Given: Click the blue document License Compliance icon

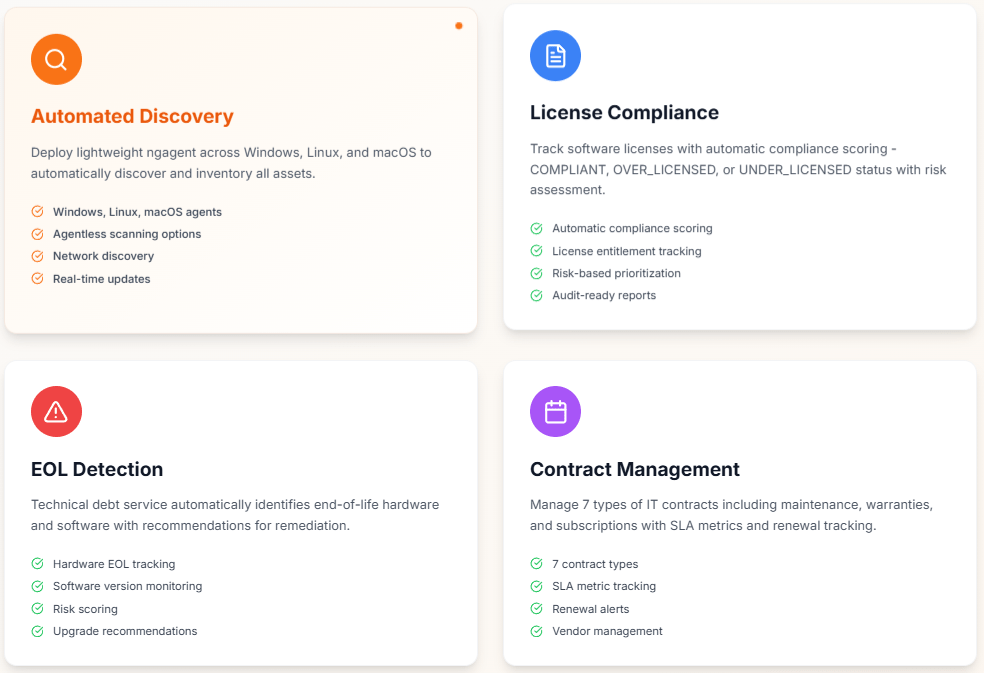Looking at the screenshot, I should [555, 56].
